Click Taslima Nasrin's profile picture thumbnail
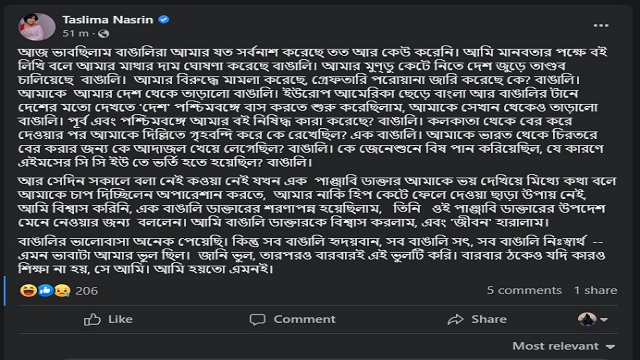 point(37,27)
